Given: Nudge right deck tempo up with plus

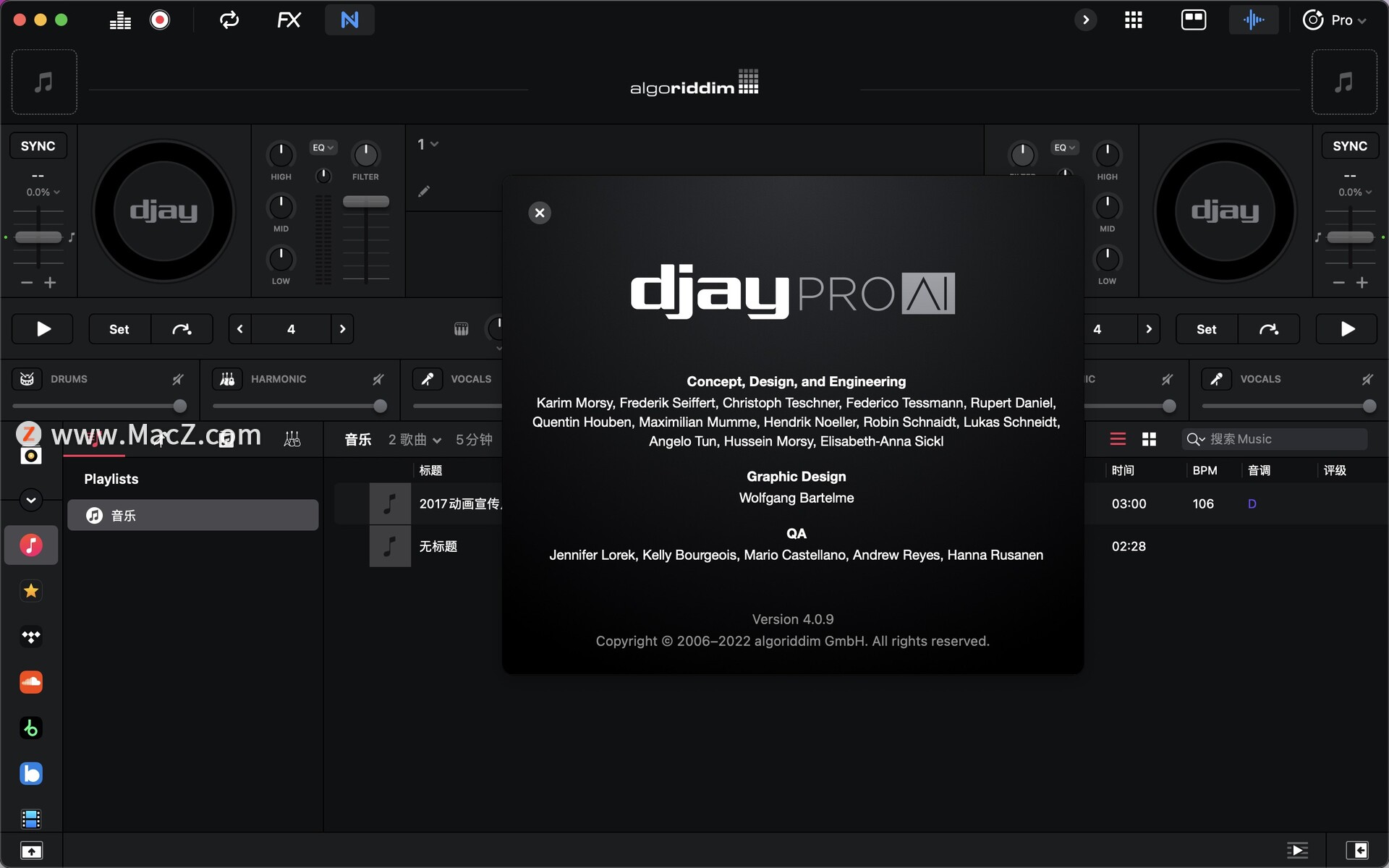Looking at the screenshot, I should coord(1362,283).
